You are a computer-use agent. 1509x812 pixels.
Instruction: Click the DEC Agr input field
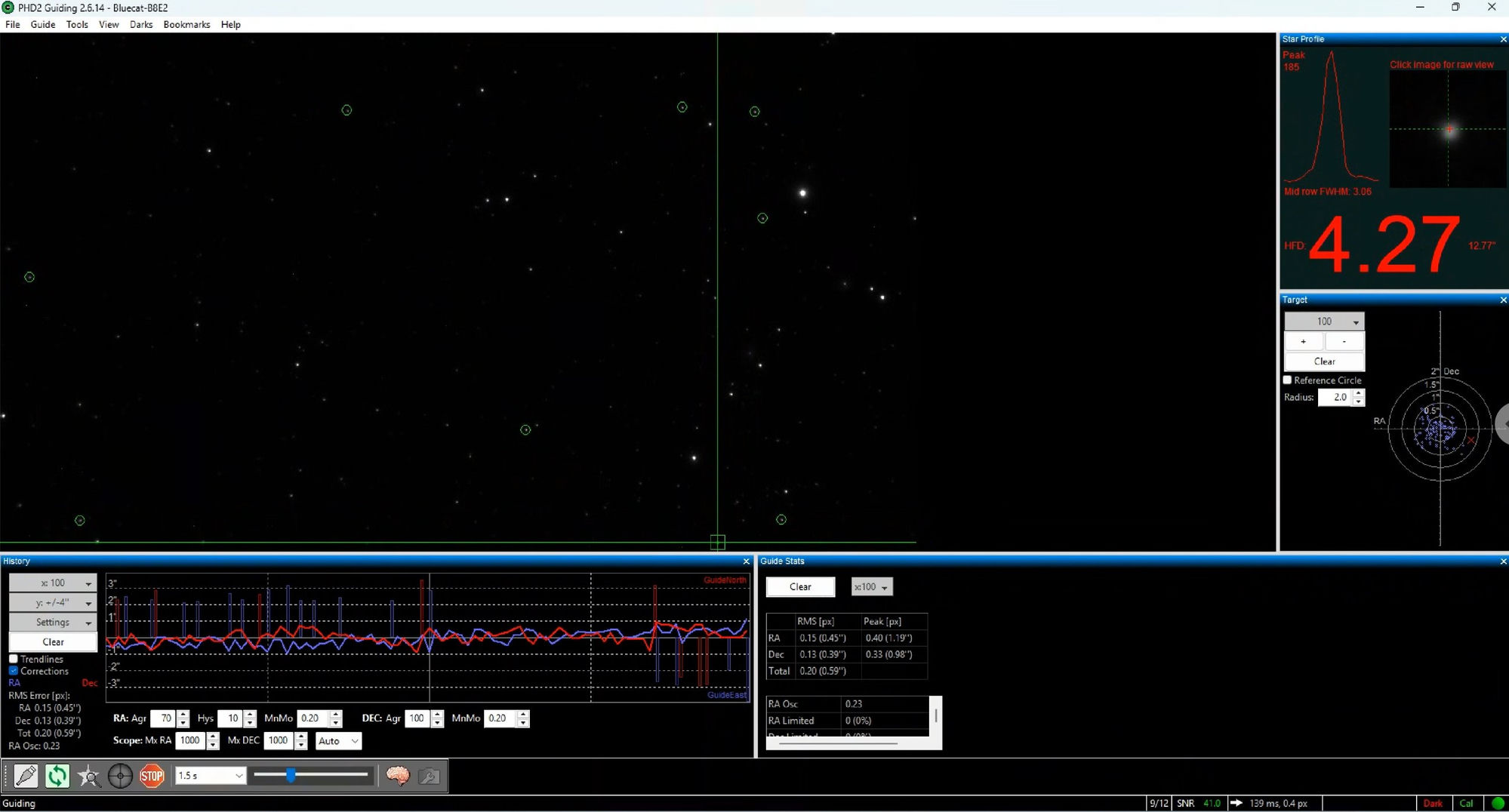pos(417,718)
